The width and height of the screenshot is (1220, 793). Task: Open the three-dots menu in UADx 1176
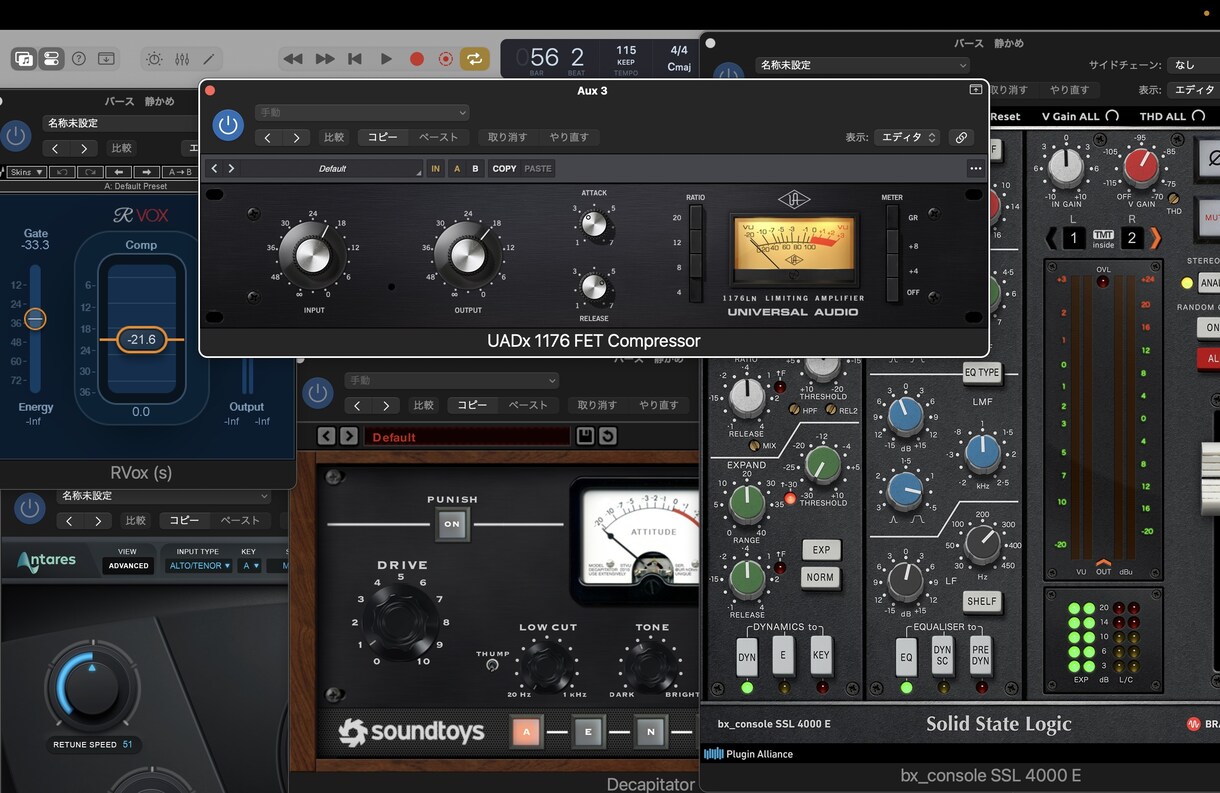(975, 169)
